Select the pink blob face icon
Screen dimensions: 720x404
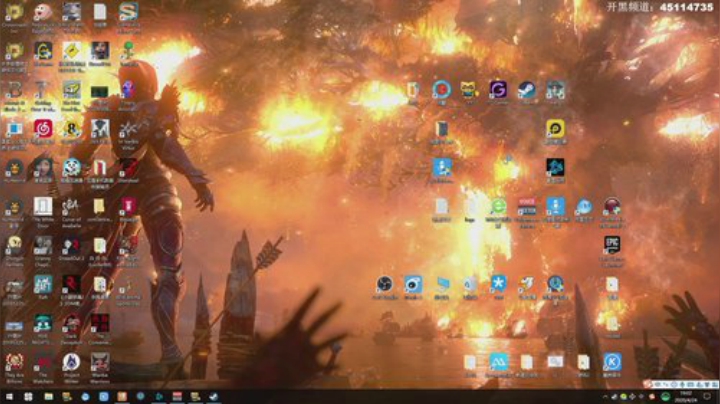43,12
